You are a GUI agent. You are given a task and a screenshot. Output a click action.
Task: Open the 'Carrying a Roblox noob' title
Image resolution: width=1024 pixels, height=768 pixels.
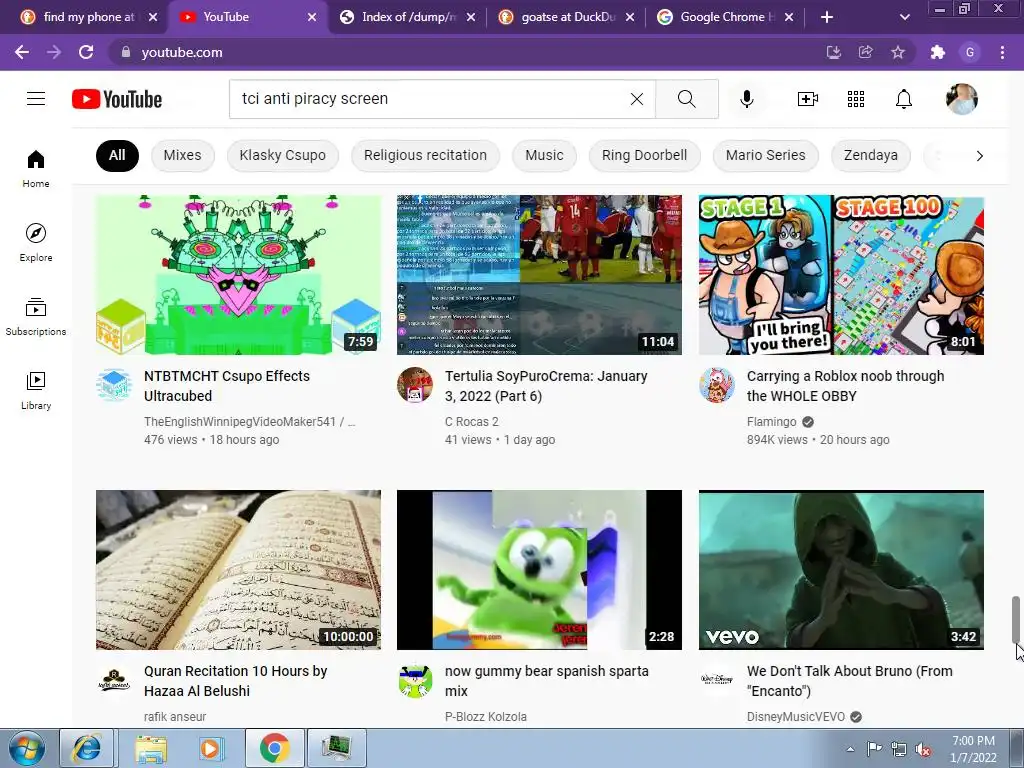[845, 386]
